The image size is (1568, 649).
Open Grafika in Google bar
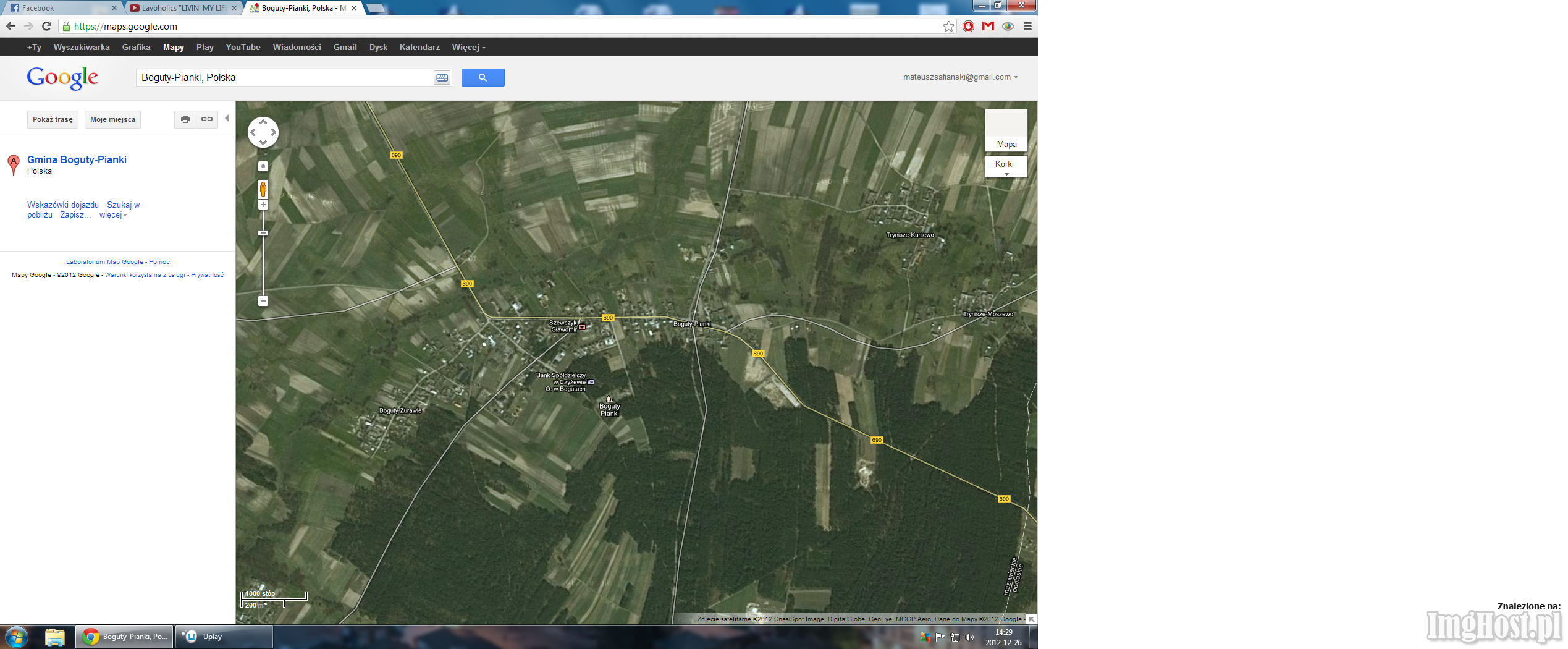[x=137, y=47]
